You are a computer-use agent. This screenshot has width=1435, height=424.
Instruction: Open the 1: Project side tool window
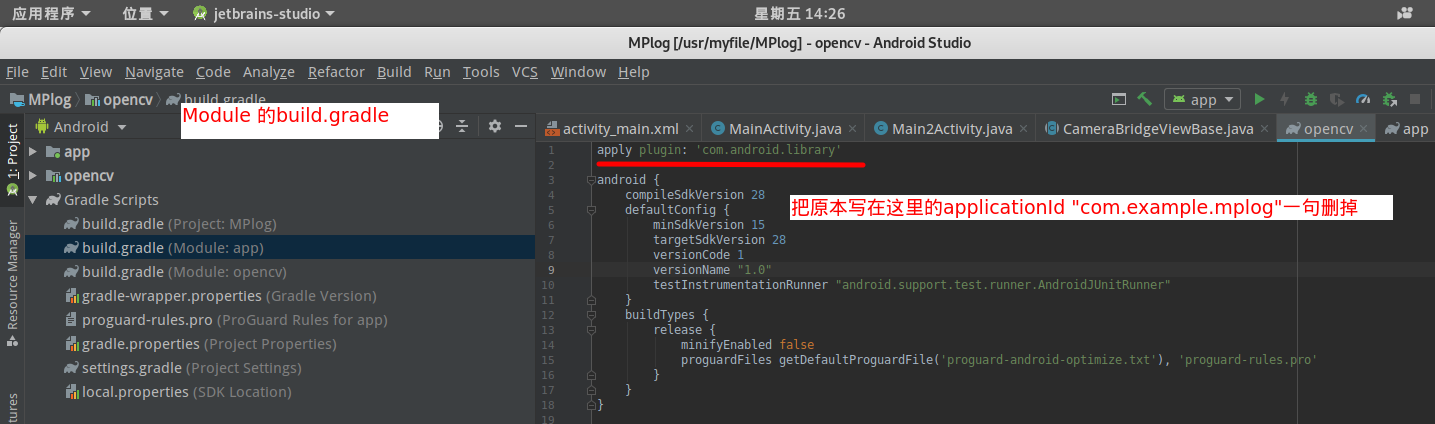click(x=12, y=159)
